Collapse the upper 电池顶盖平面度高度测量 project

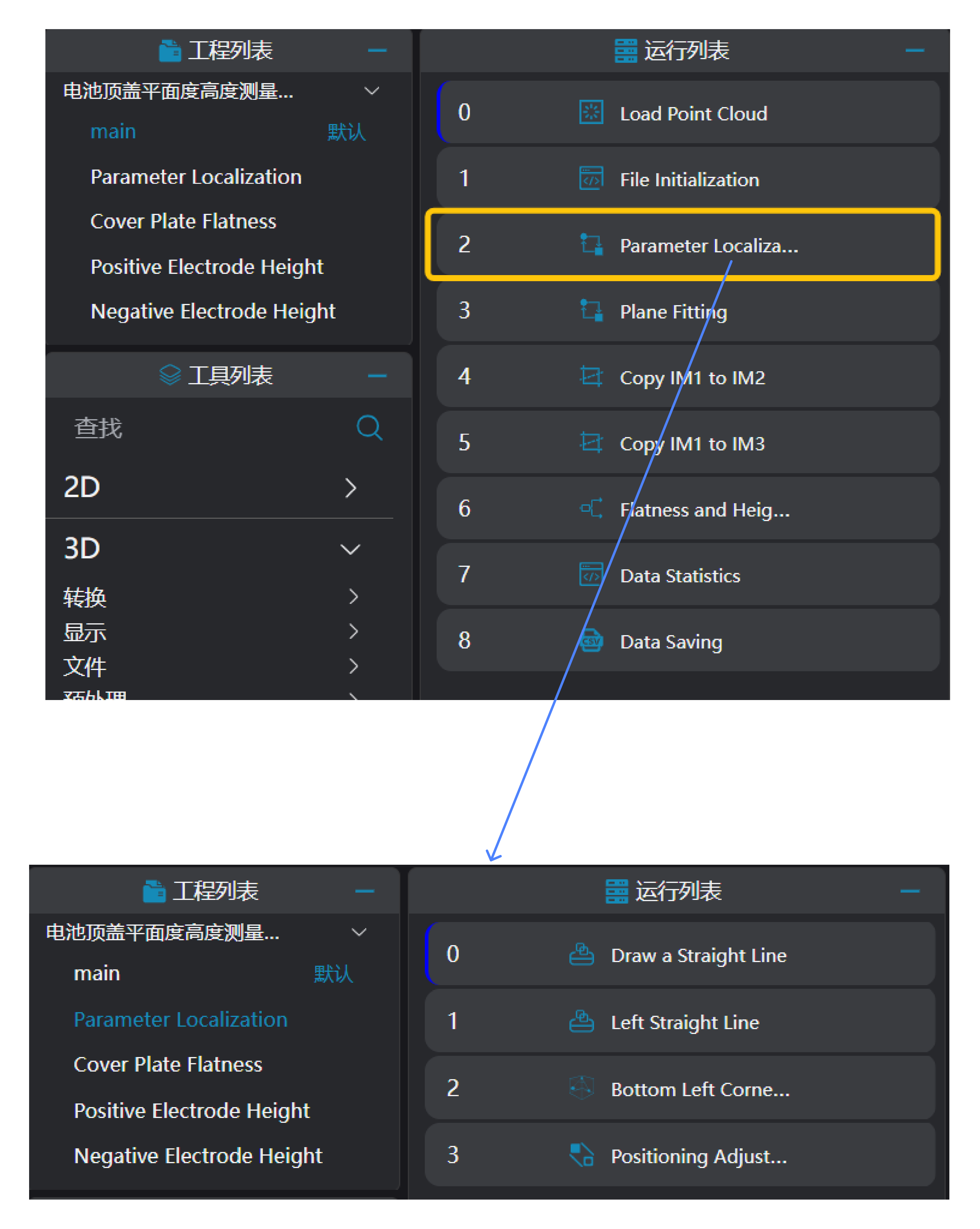point(371,91)
